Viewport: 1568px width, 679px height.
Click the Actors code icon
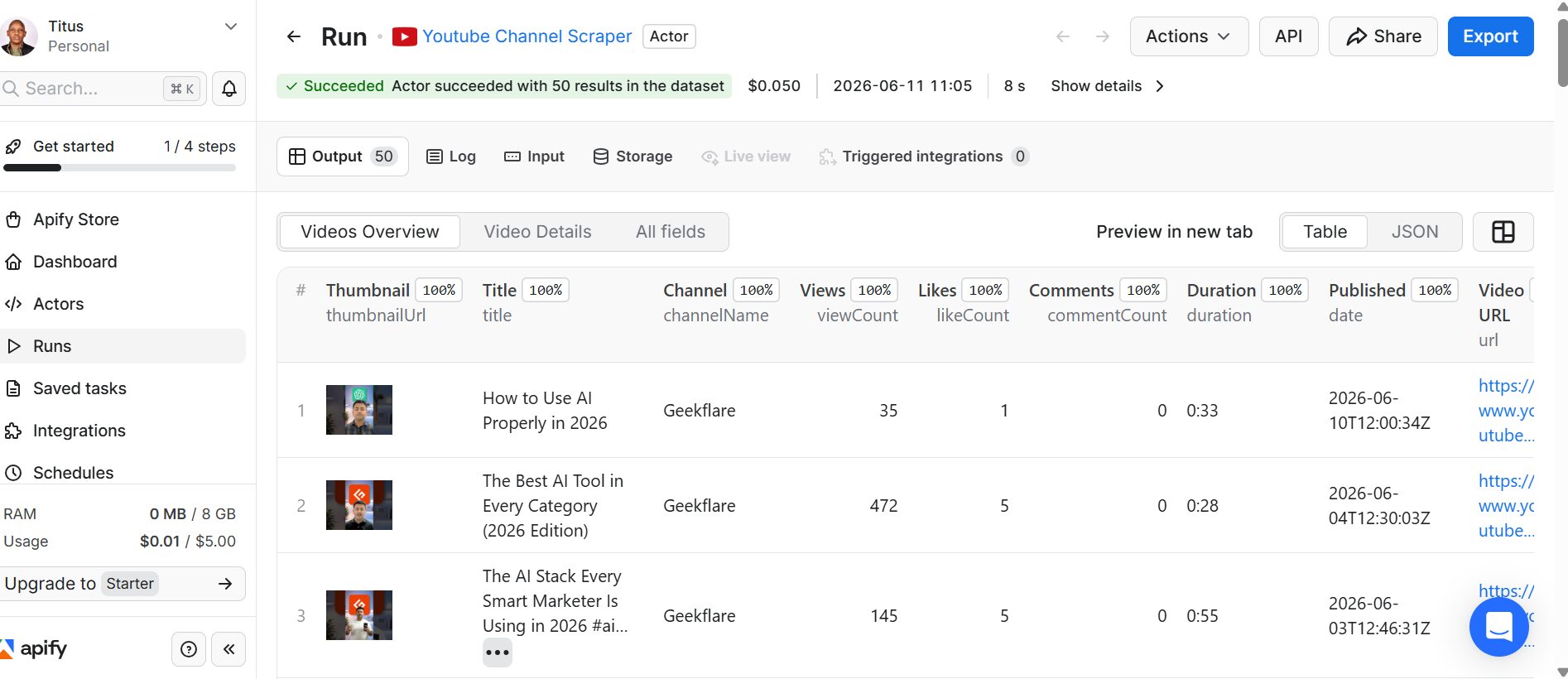coord(13,304)
